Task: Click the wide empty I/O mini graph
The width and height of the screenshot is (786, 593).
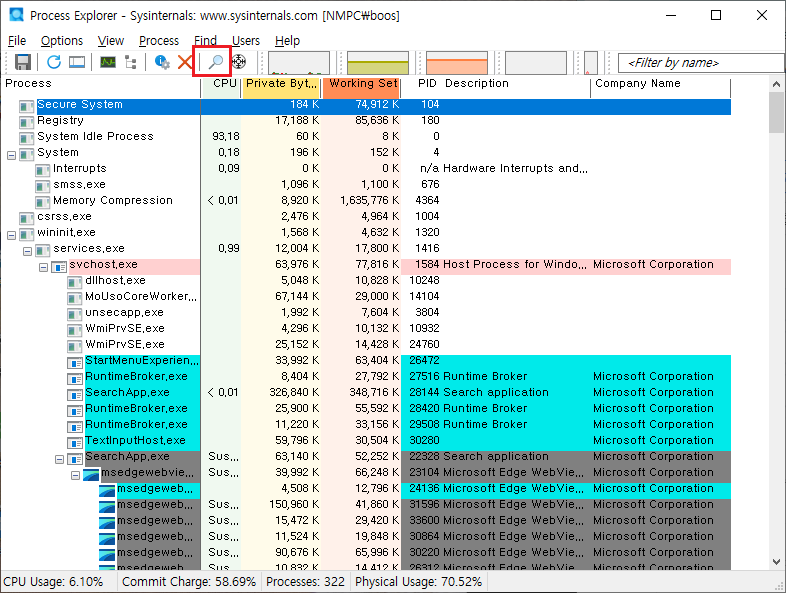Action: [x=536, y=63]
